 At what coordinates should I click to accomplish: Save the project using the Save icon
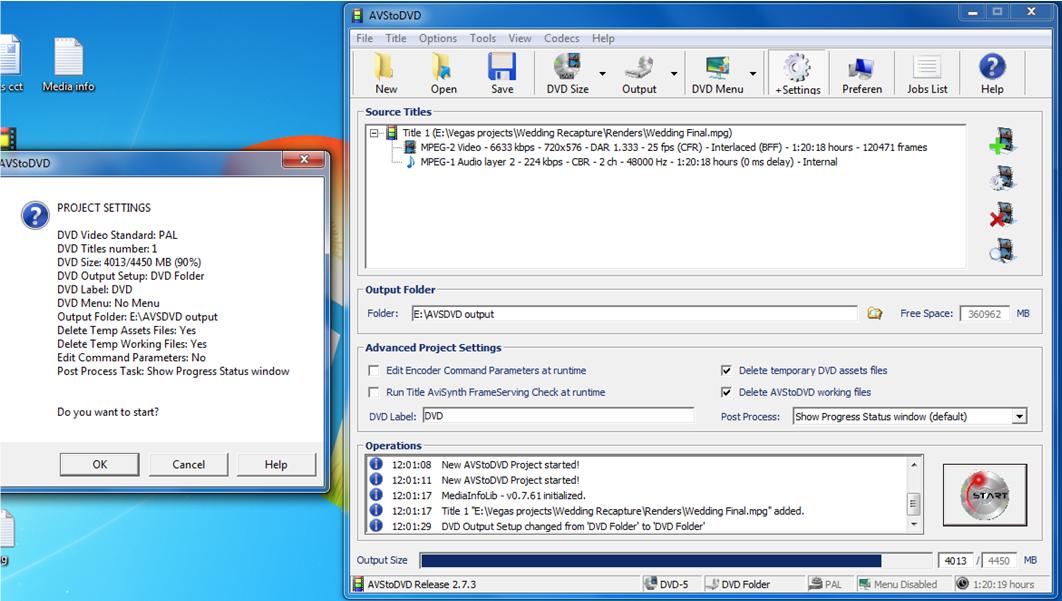tap(502, 73)
